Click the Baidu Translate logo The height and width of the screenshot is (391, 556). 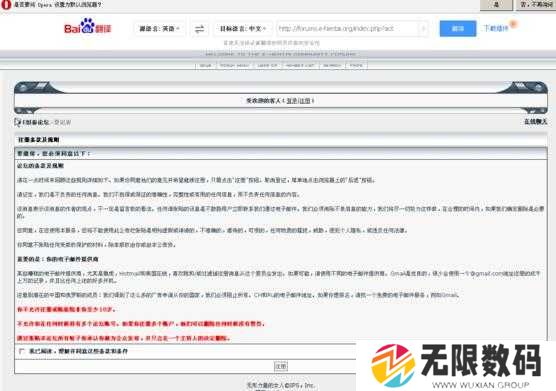click(88, 27)
